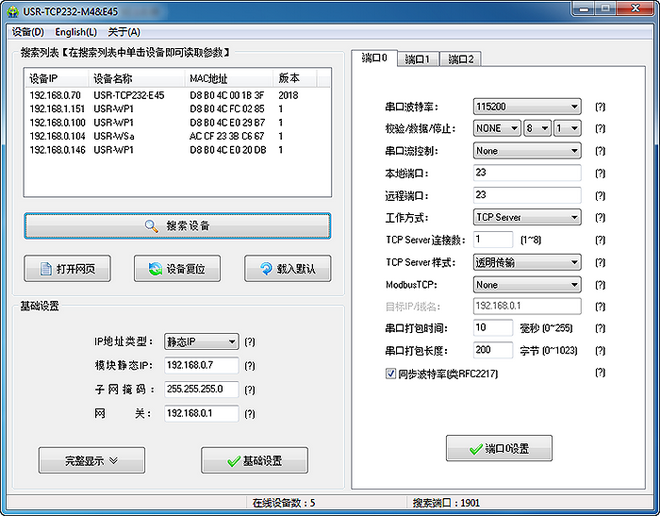Click the 子网掩码 input field
Viewport: 660px width, 516px height.
coord(201,389)
